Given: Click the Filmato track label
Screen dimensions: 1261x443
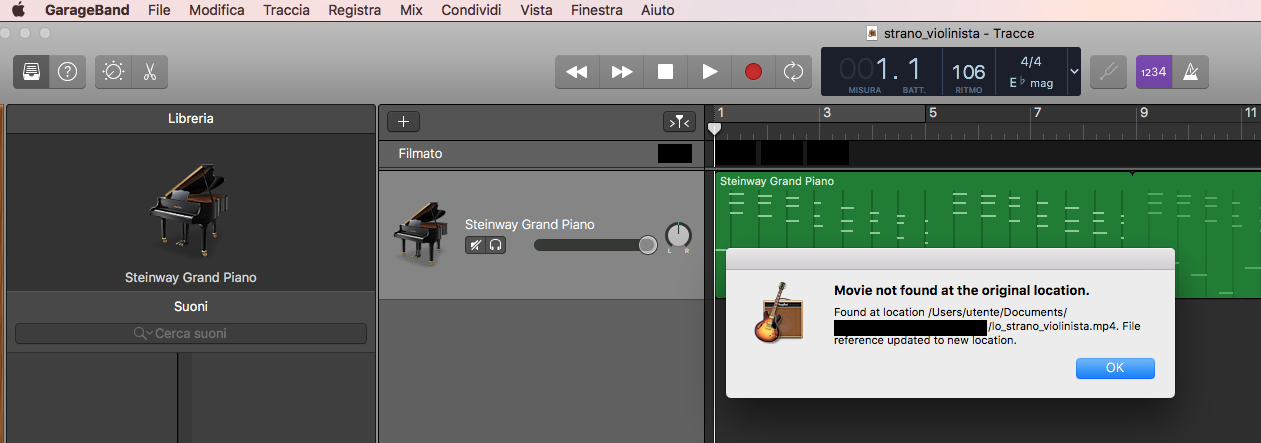Looking at the screenshot, I should (x=420, y=154).
